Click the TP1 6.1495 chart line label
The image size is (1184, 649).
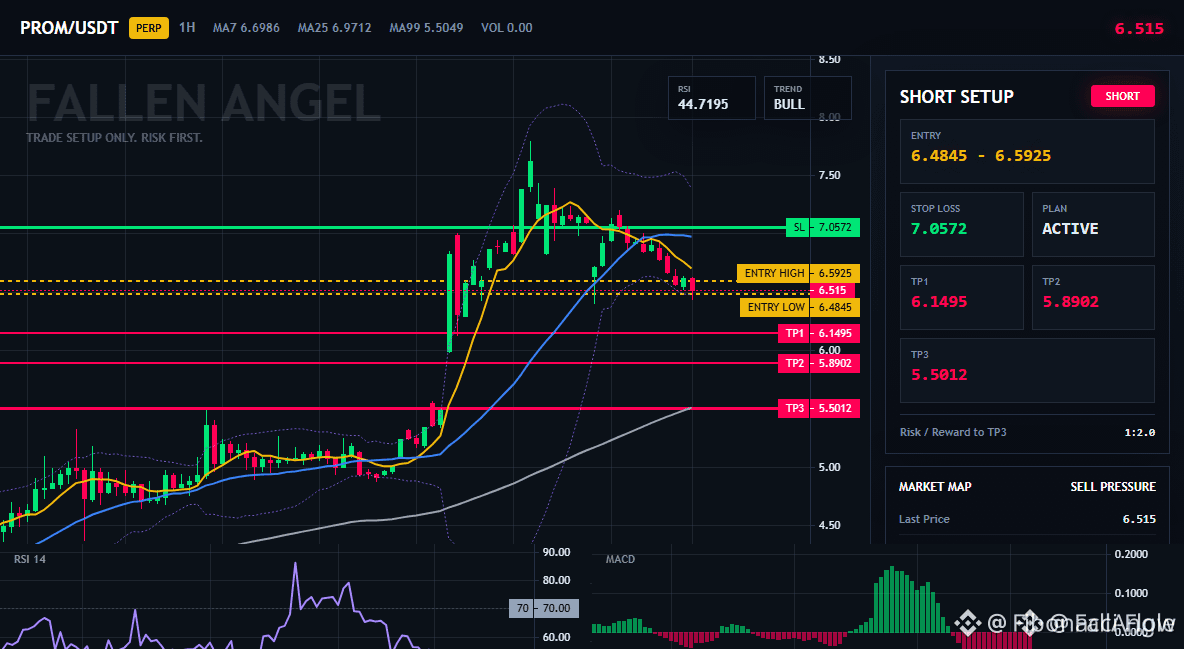click(819, 333)
